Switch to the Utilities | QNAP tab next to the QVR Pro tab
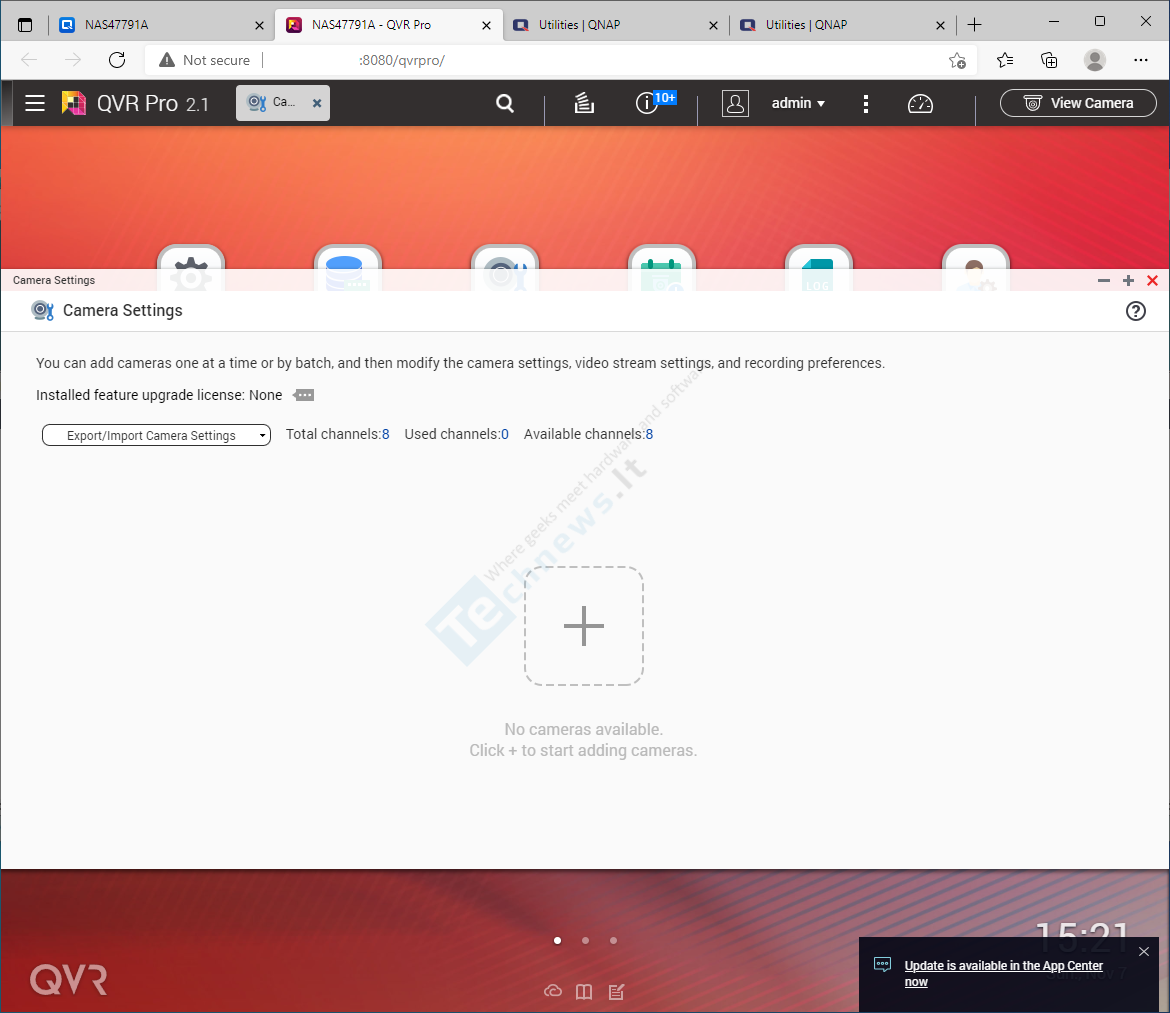Image resolution: width=1170 pixels, height=1013 pixels. [616, 25]
